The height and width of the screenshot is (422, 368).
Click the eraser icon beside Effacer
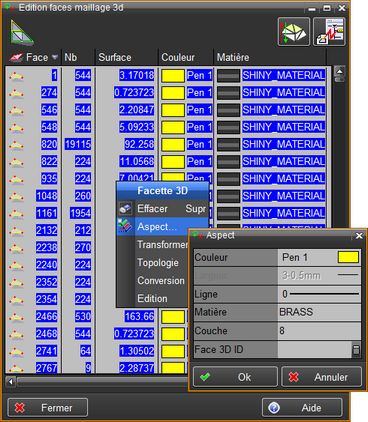(125, 209)
